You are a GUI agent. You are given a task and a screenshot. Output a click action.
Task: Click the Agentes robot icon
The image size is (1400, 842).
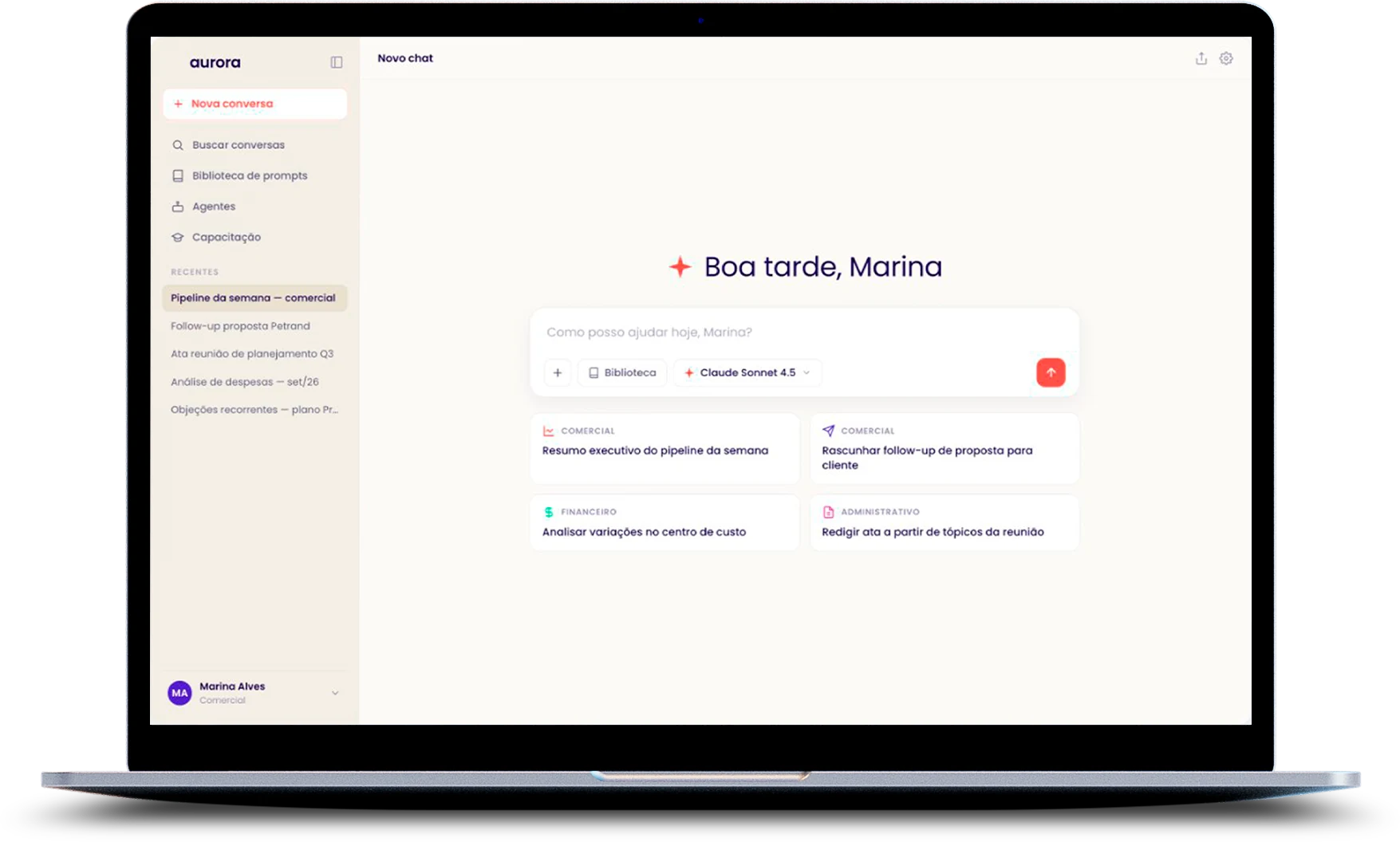(178, 207)
